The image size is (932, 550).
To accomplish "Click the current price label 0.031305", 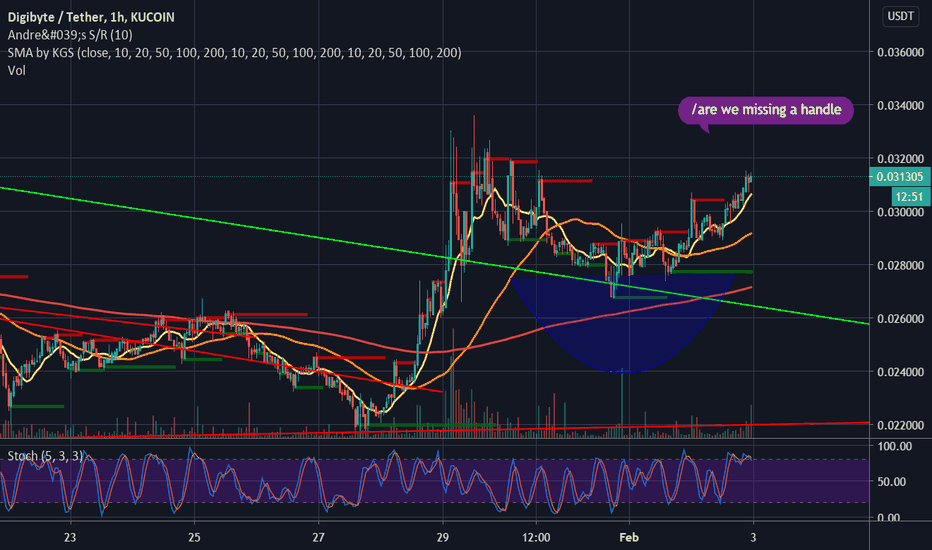I will [899, 177].
